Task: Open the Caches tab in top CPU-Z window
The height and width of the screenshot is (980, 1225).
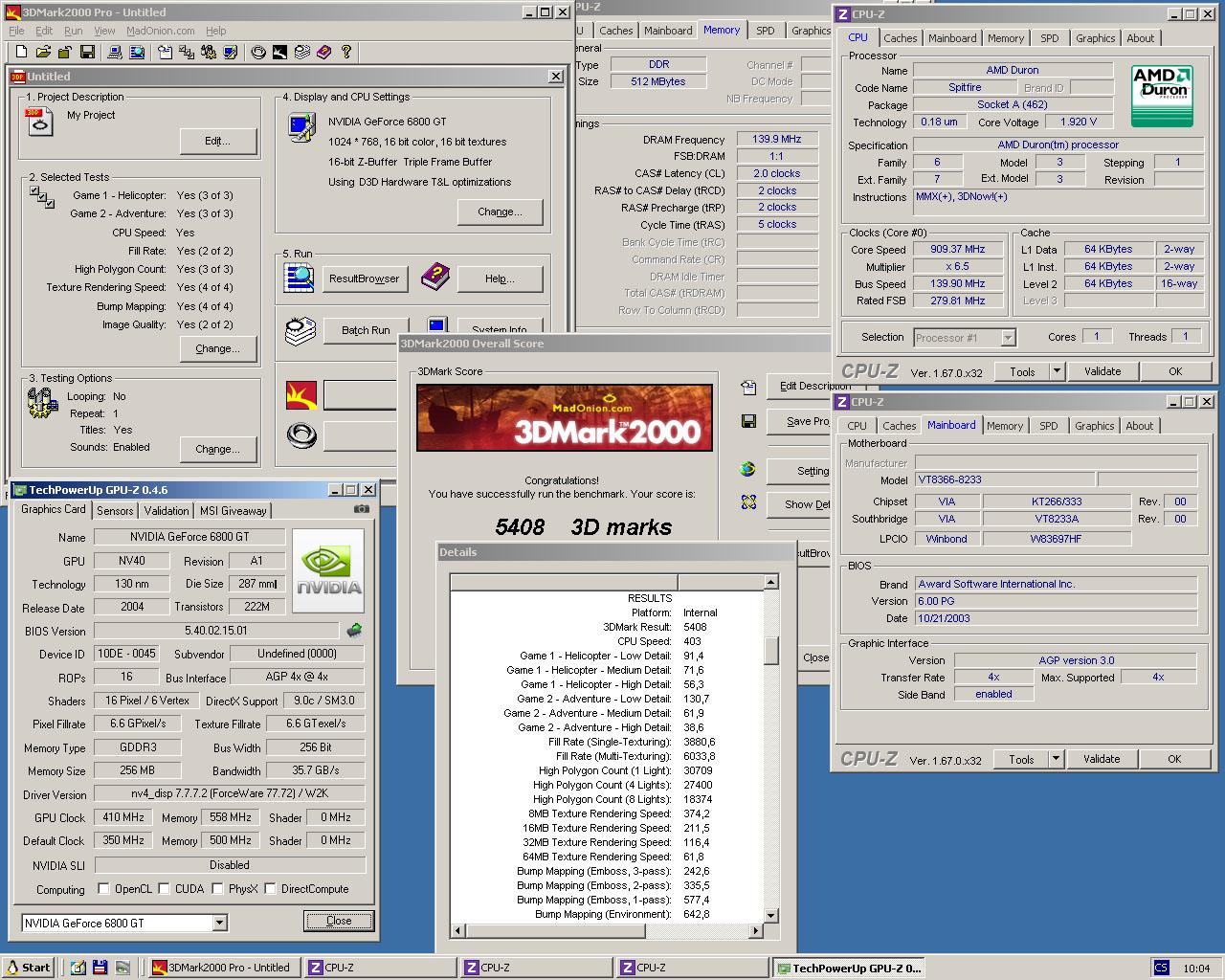Action: (x=901, y=38)
